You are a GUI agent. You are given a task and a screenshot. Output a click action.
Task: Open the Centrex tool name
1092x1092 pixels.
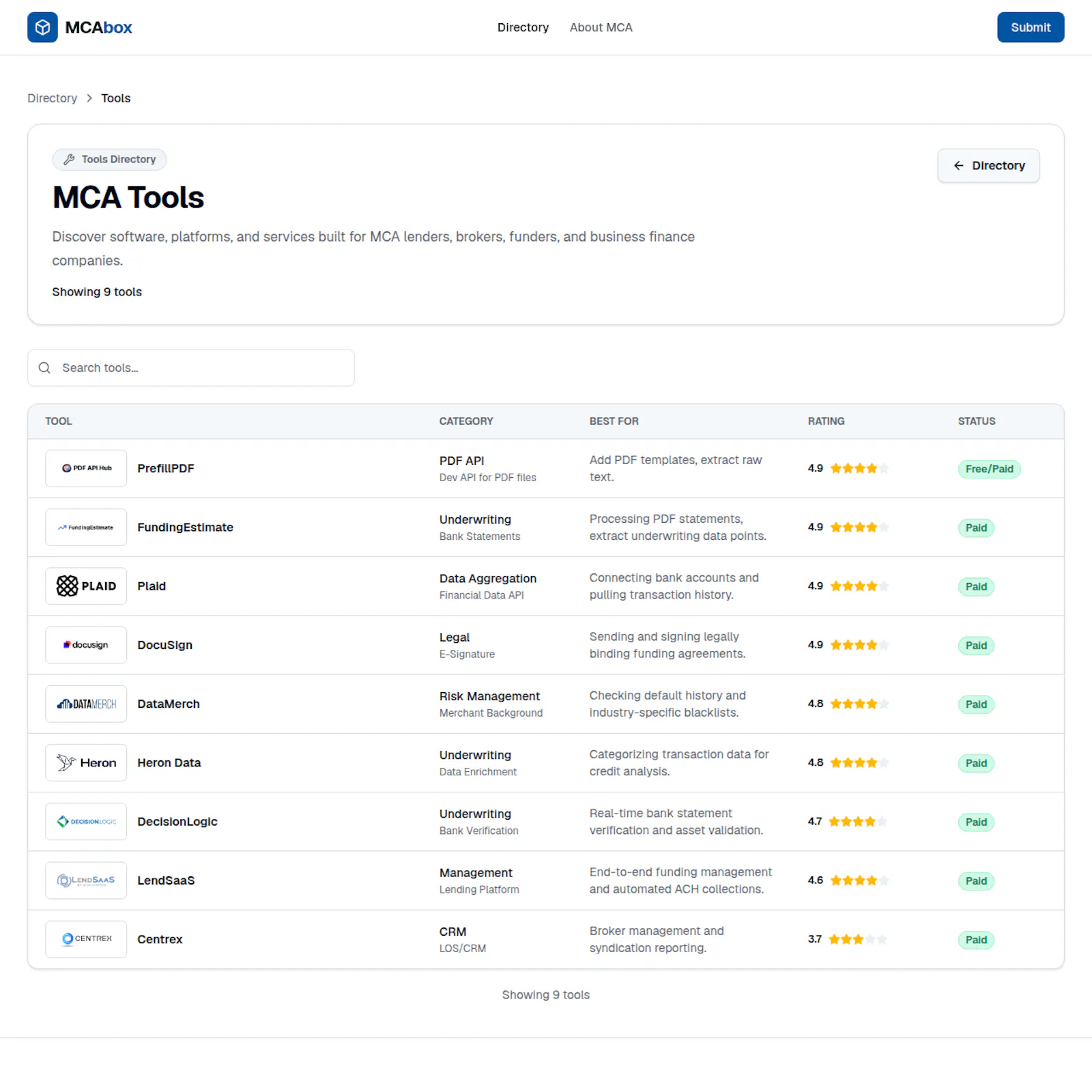click(160, 939)
